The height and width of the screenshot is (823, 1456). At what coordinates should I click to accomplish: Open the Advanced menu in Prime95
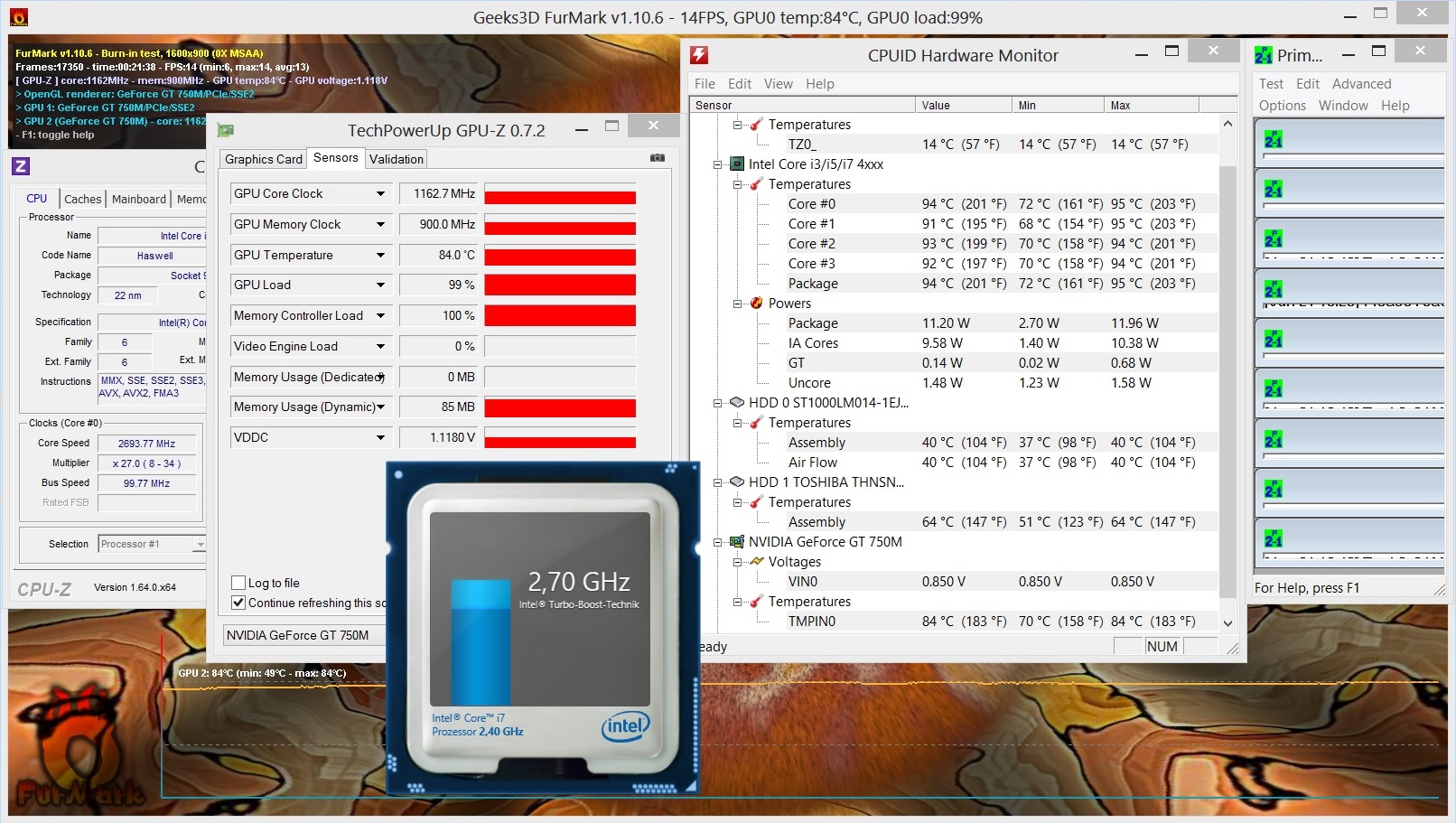click(1361, 84)
